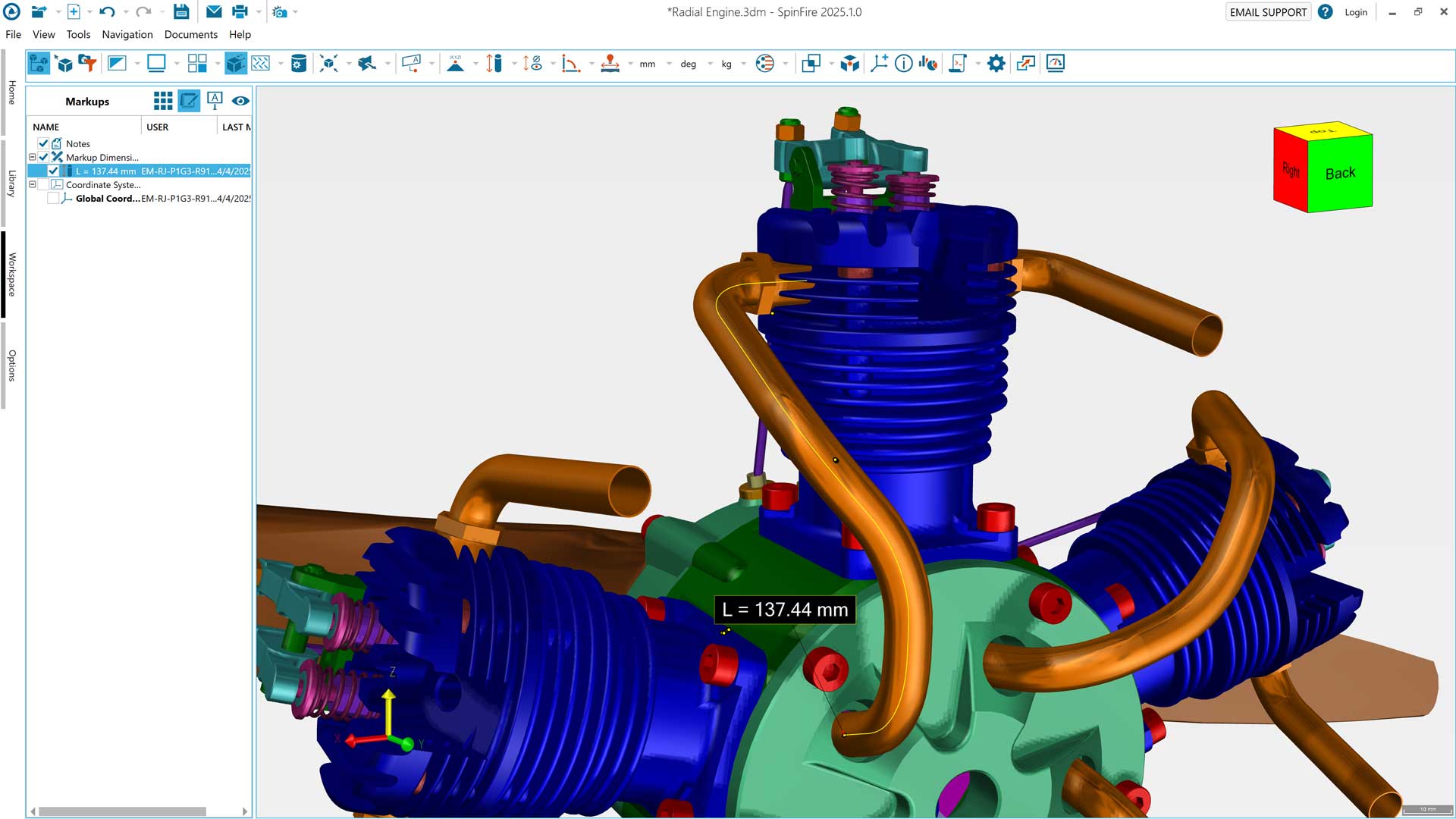Click the stamp markup tool icon
Viewport: 1456px width, 819px height.
pos(610,64)
